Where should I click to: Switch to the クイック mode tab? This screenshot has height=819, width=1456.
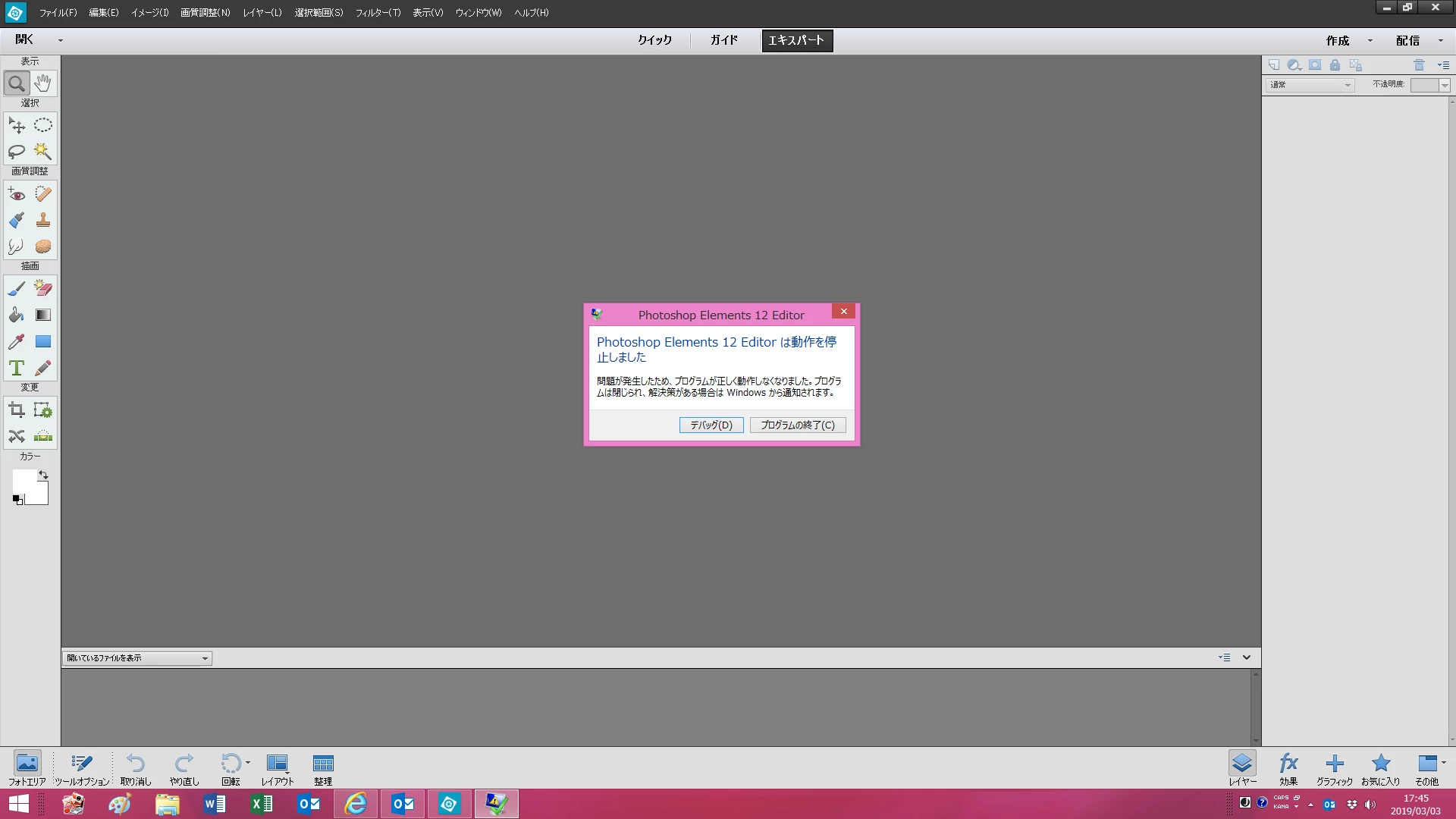coord(654,41)
